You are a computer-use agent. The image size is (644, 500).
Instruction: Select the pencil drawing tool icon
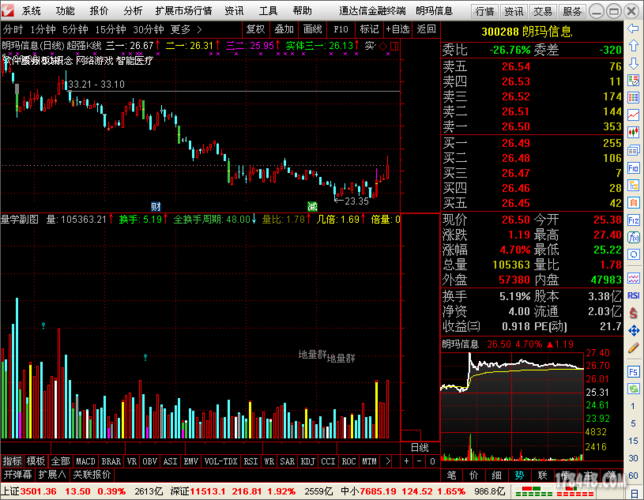coord(633,348)
